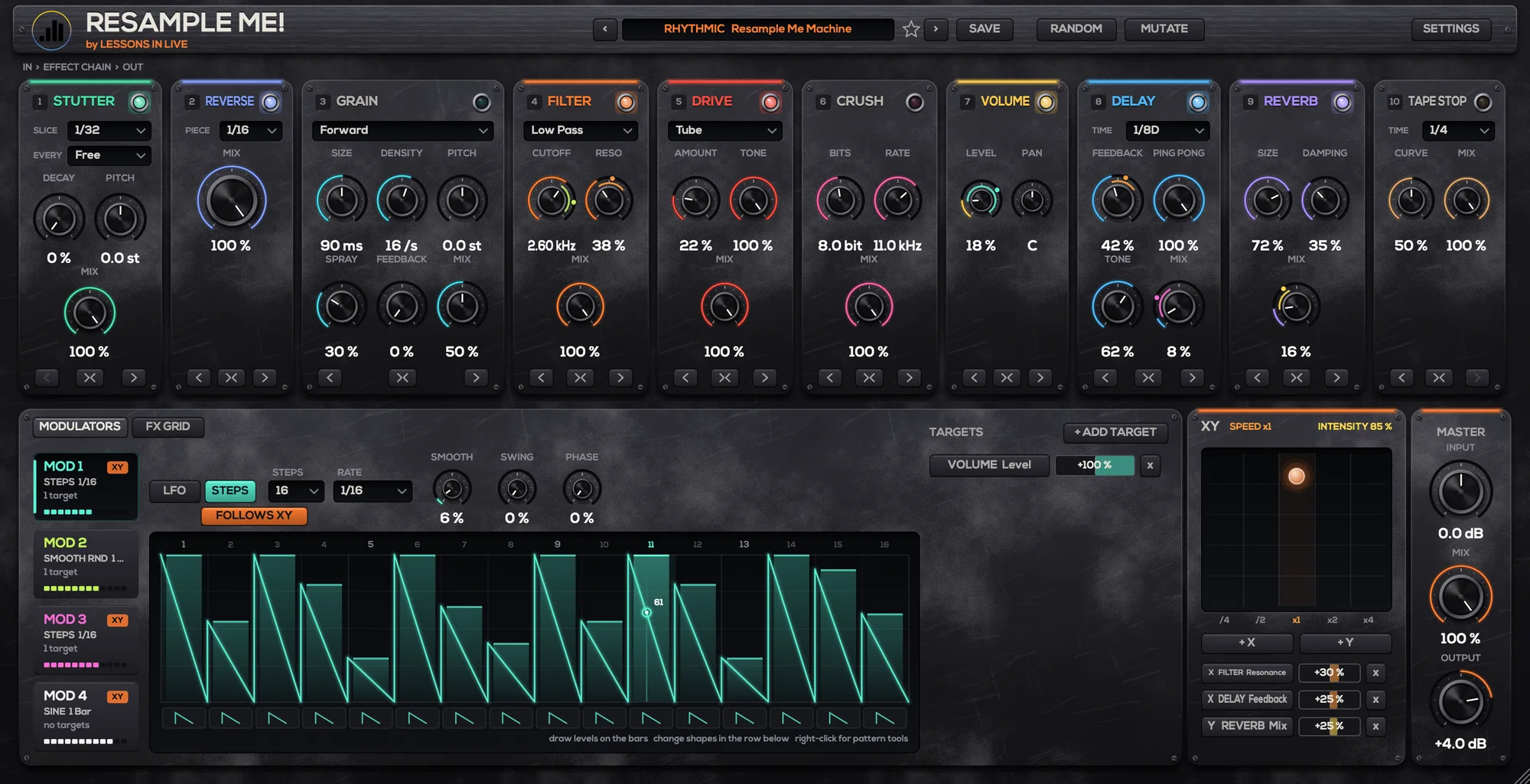Click the RANDOM button
The width and height of the screenshot is (1530, 784).
click(1076, 29)
